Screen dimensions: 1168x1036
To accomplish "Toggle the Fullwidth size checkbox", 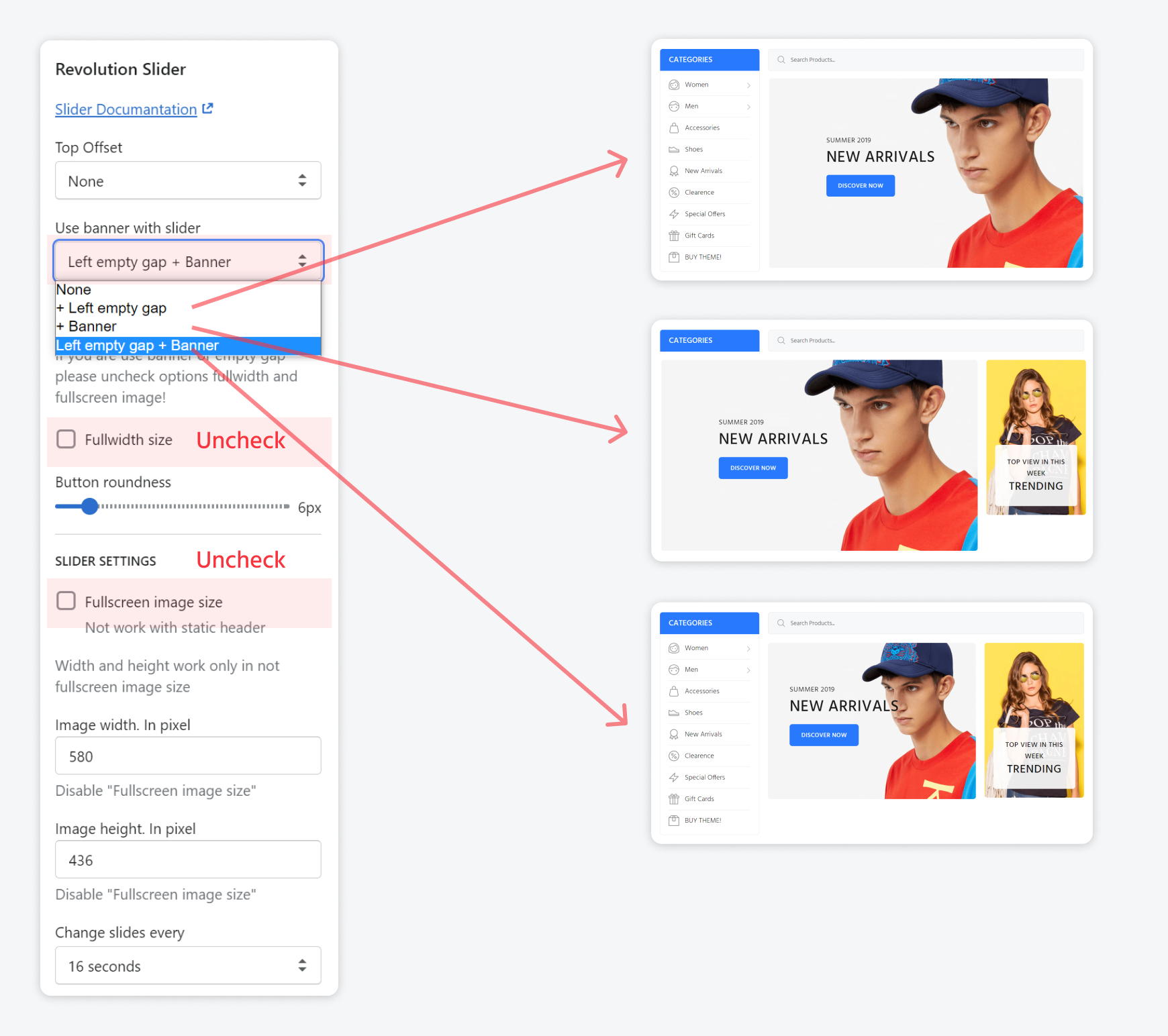I will (66, 439).
